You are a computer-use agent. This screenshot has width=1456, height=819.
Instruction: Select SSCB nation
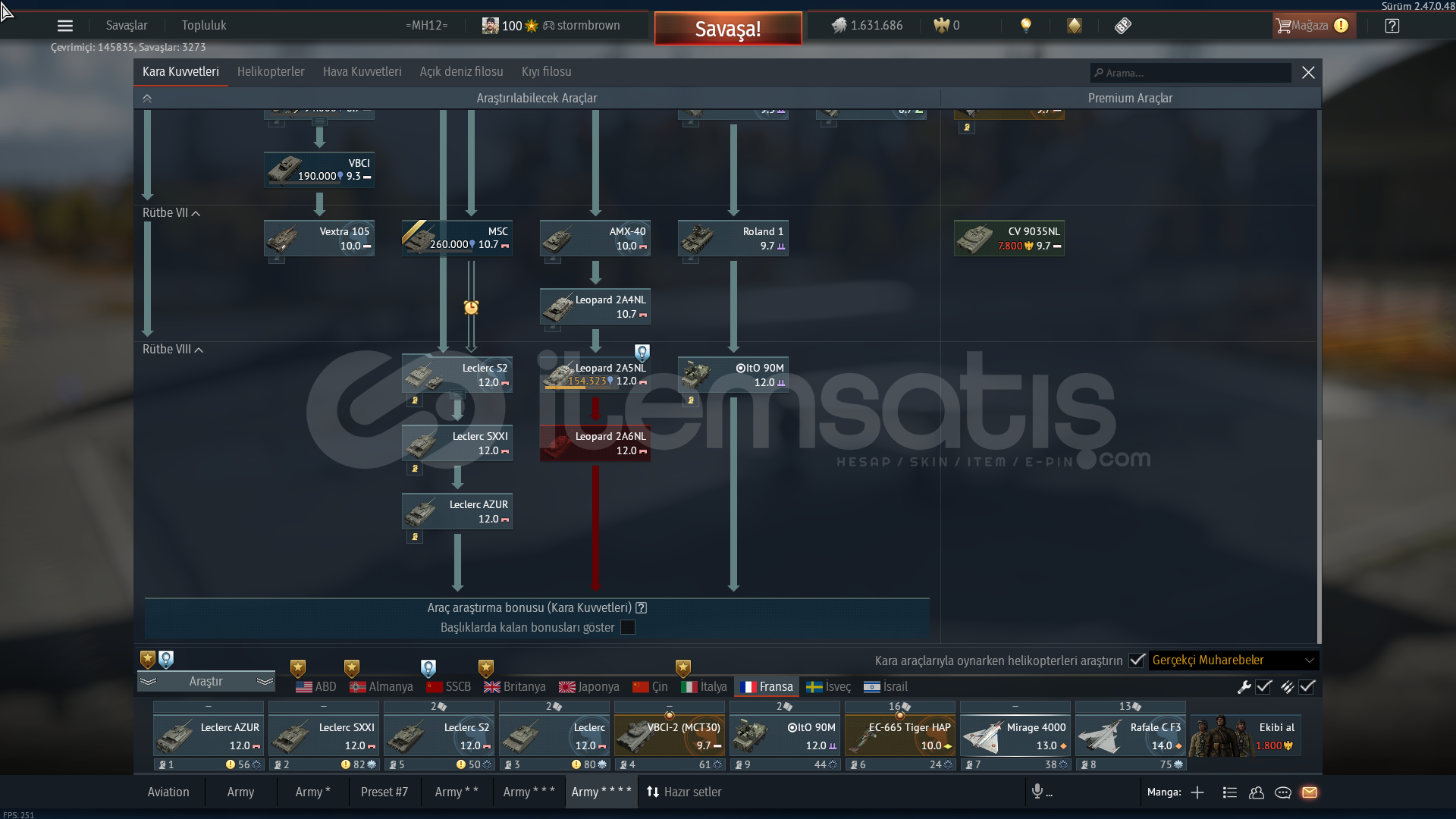pyautogui.click(x=449, y=687)
